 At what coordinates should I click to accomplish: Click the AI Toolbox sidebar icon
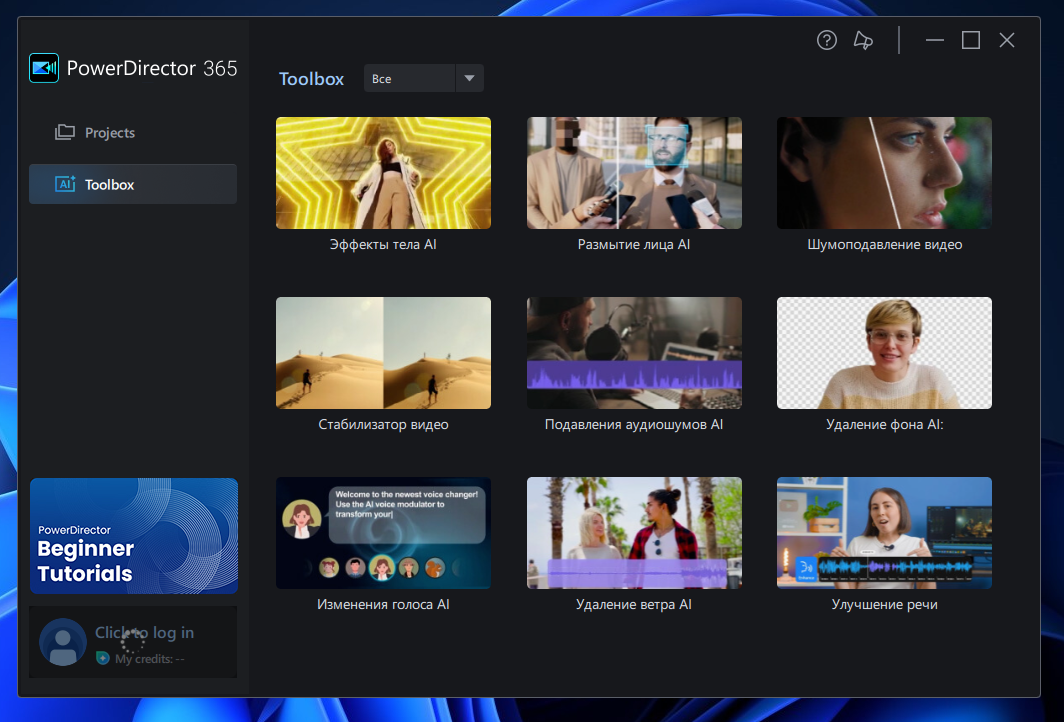click(65, 184)
